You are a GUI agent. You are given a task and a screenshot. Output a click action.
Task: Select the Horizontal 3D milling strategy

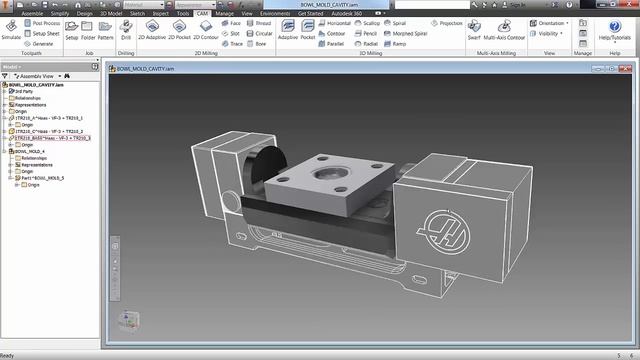(334, 23)
